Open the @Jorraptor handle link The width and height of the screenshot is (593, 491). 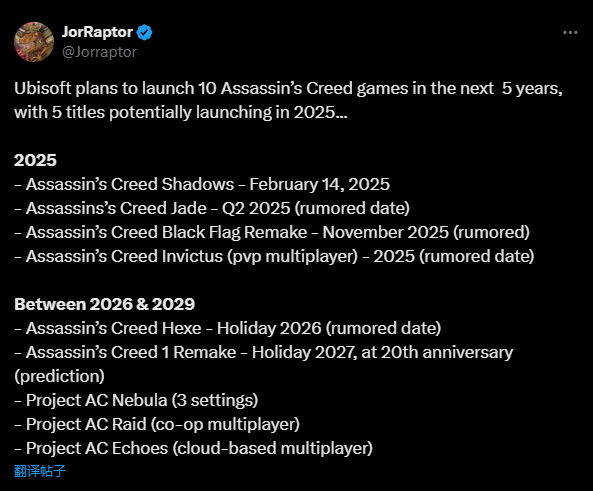(x=99, y=52)
